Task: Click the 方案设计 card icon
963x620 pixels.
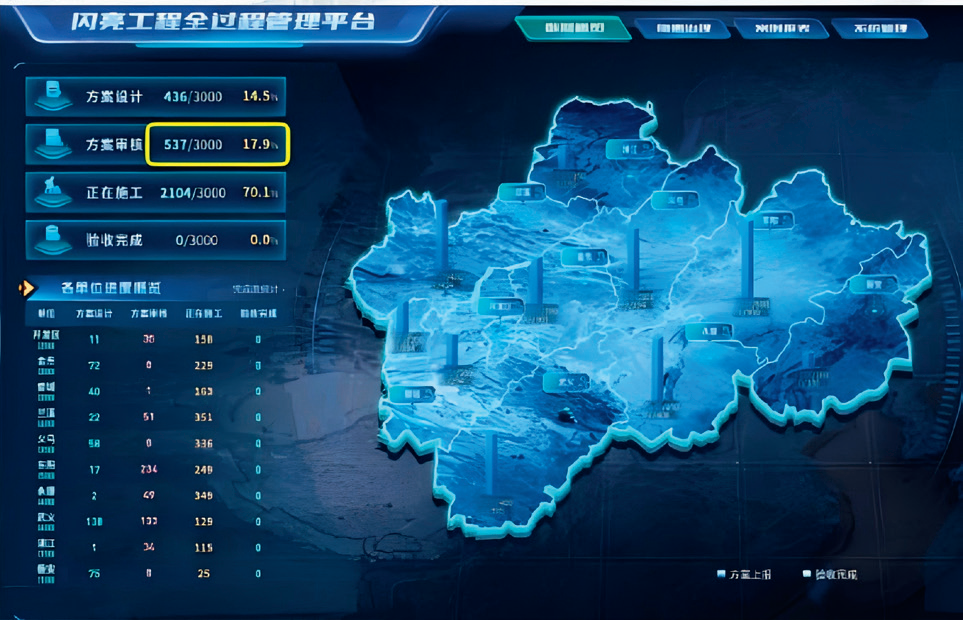Action: (x=47, y=97)
